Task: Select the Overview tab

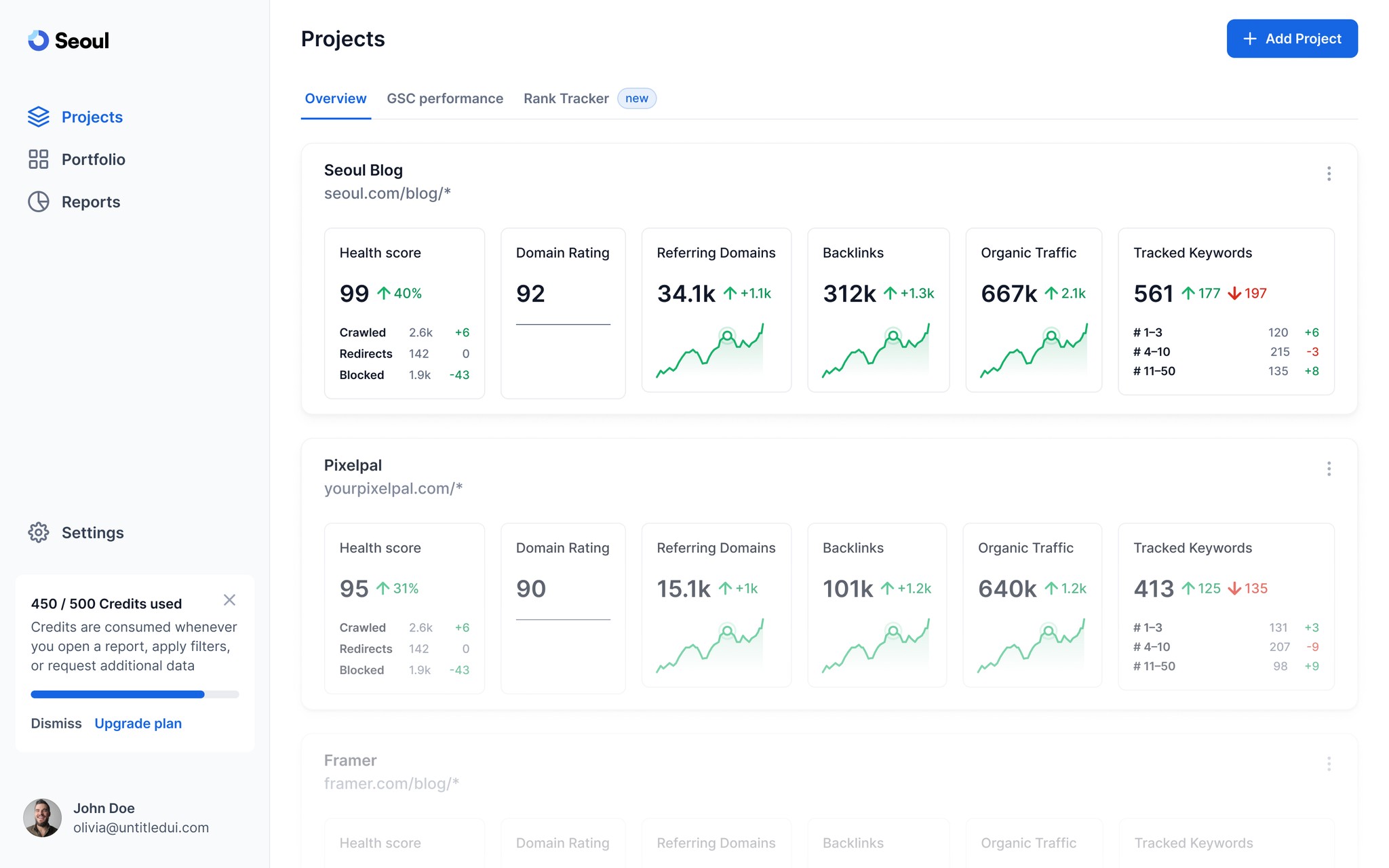Action: pyautogui.click(x=336, y=98)
